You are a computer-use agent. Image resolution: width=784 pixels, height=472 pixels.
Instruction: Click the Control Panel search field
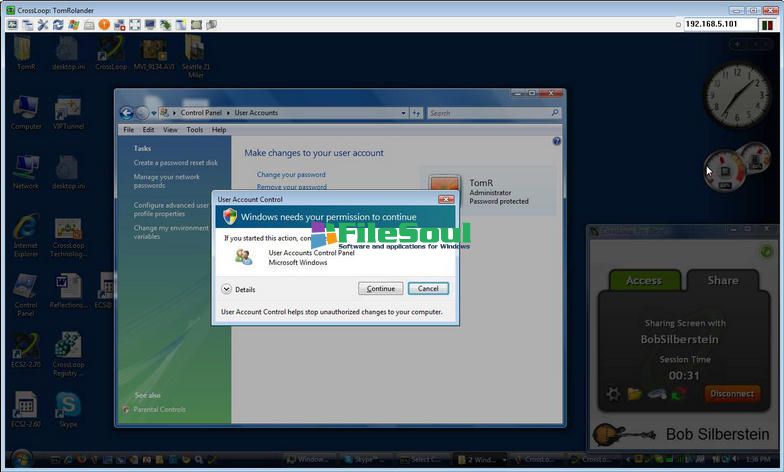pos(488,113)
